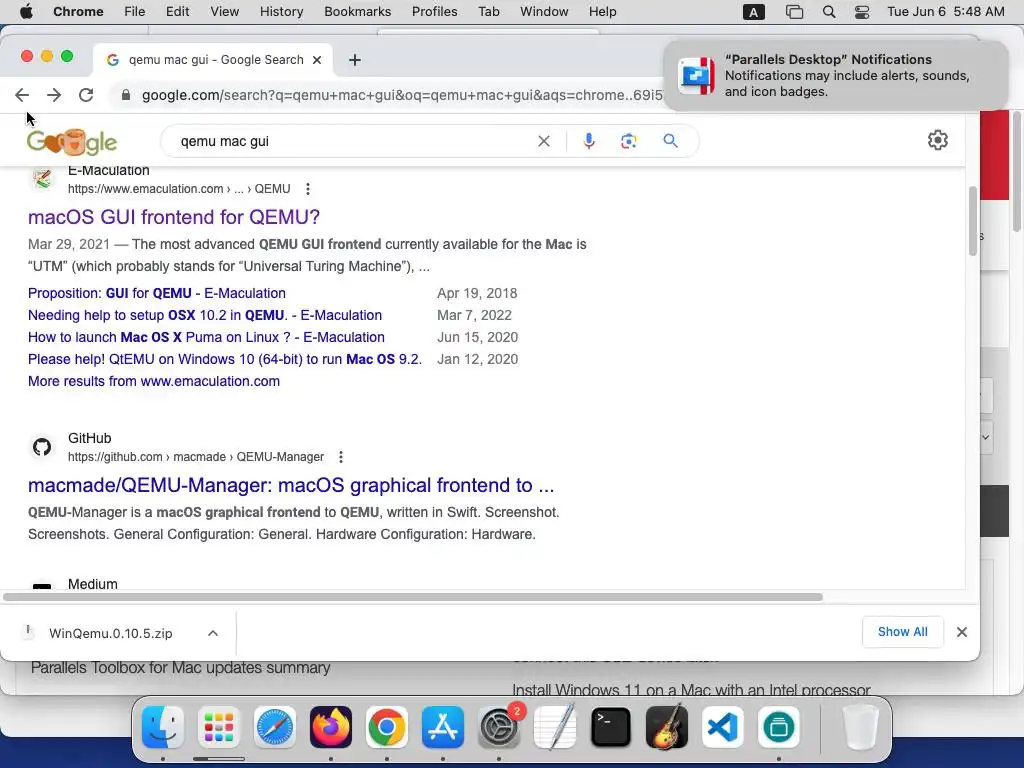This screenshot has height=768, width=1024.
Task: Open the Profiles menu
Action: [x=434, y=12]
